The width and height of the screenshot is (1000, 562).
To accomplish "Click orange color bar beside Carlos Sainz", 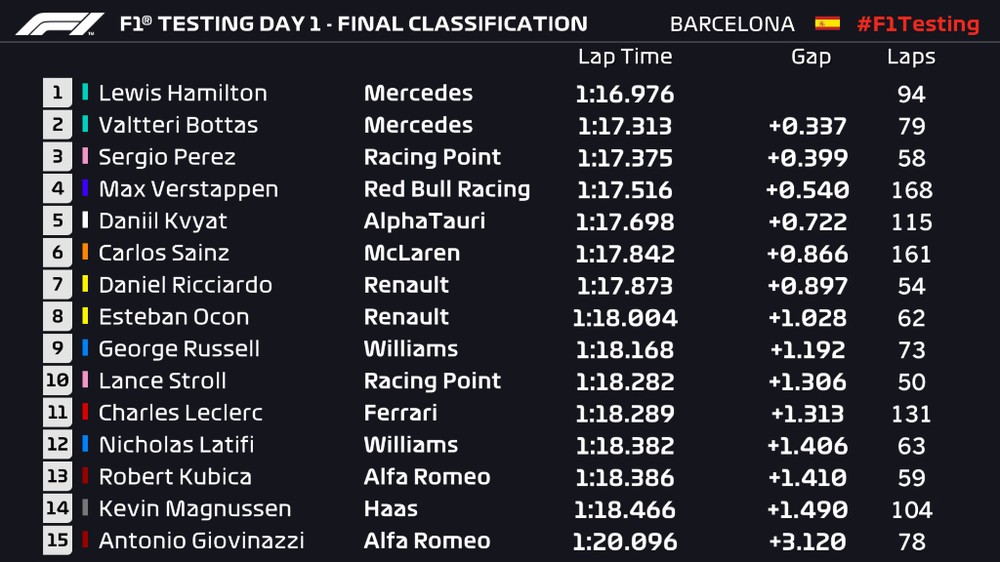I will tap(86, 253).
